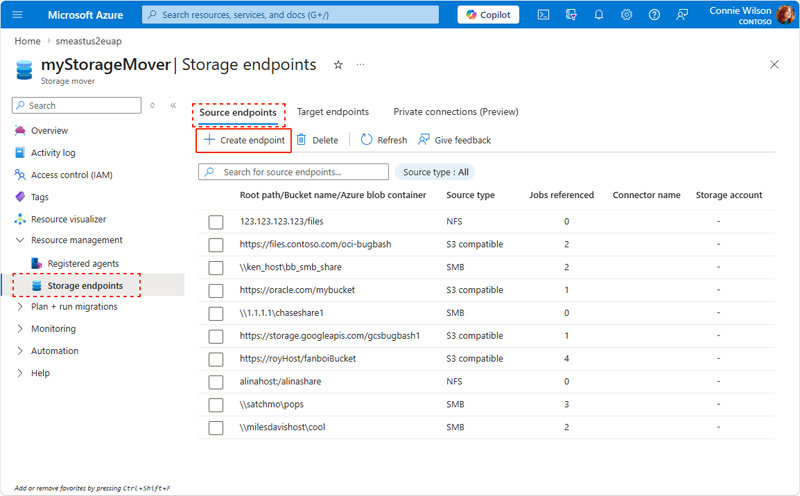Click the Storage endpoints sidebar icon
800x496 pixels.
coord(37,286)
